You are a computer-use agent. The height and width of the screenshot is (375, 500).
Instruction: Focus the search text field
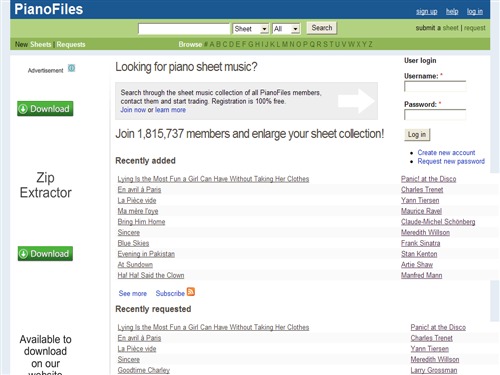tap(184, 29)
